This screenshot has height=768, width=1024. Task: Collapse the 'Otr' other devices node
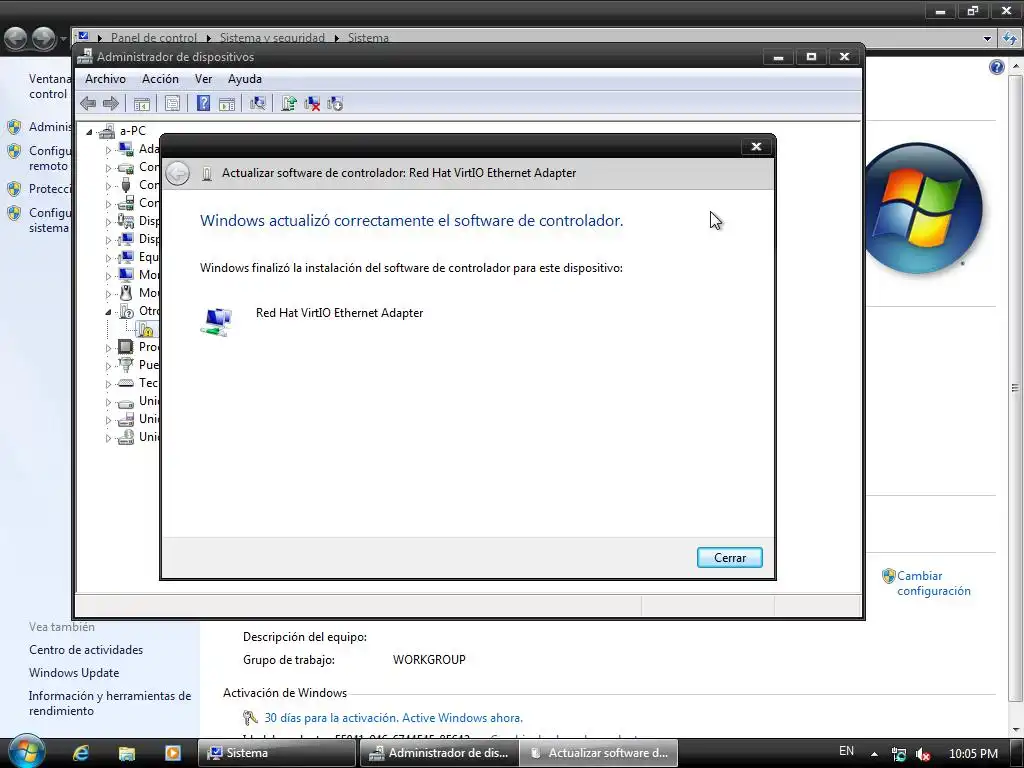click(108, 312)
